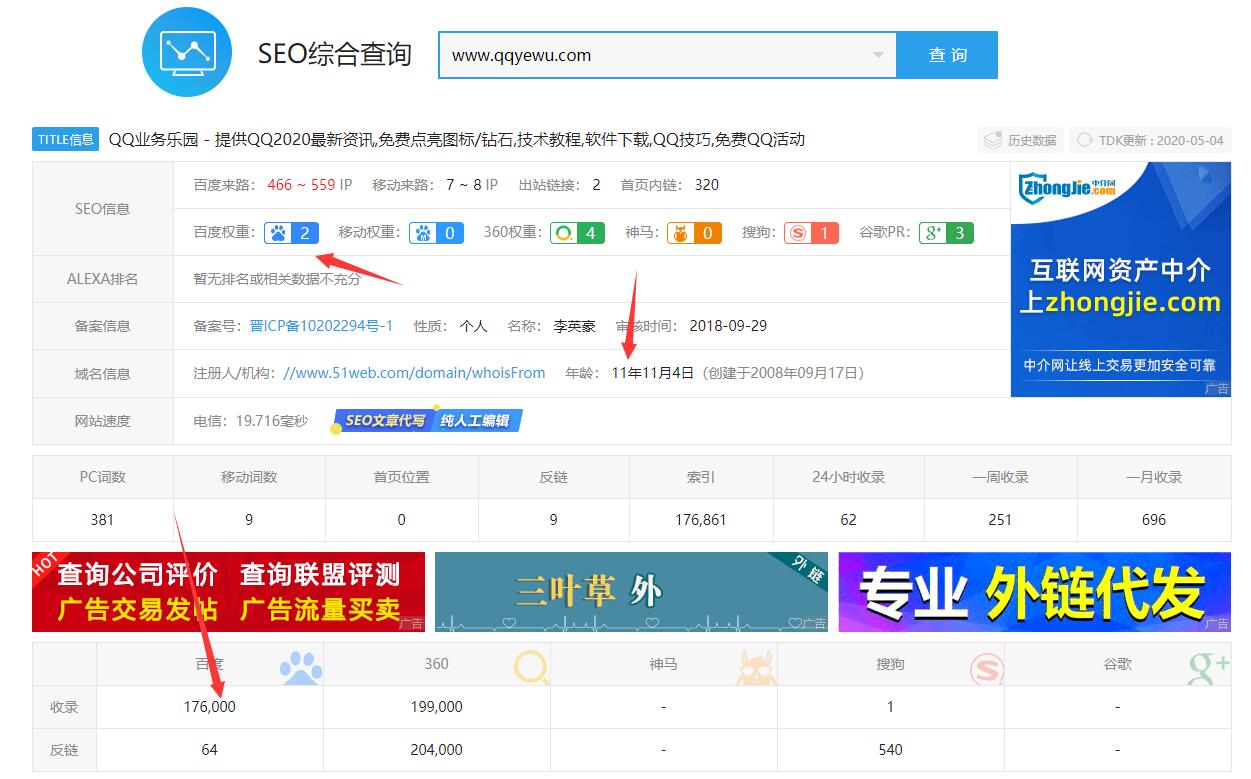The height and width of the screenshot is (779, 1251).
Task: Click the 百度 反链 value 64
Action: [x=209, y=749]
